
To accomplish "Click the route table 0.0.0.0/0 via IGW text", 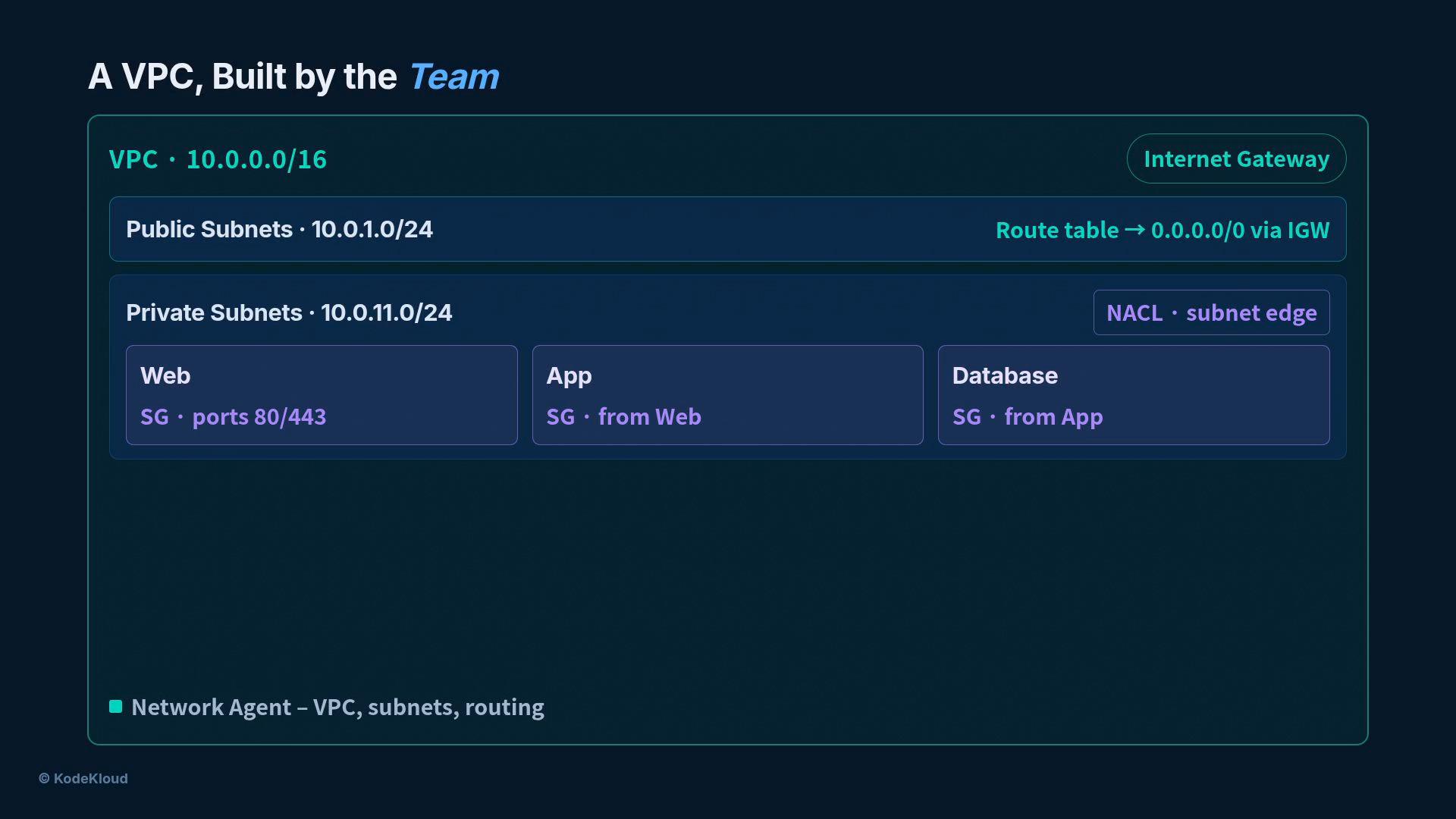I will [1163, 230].
